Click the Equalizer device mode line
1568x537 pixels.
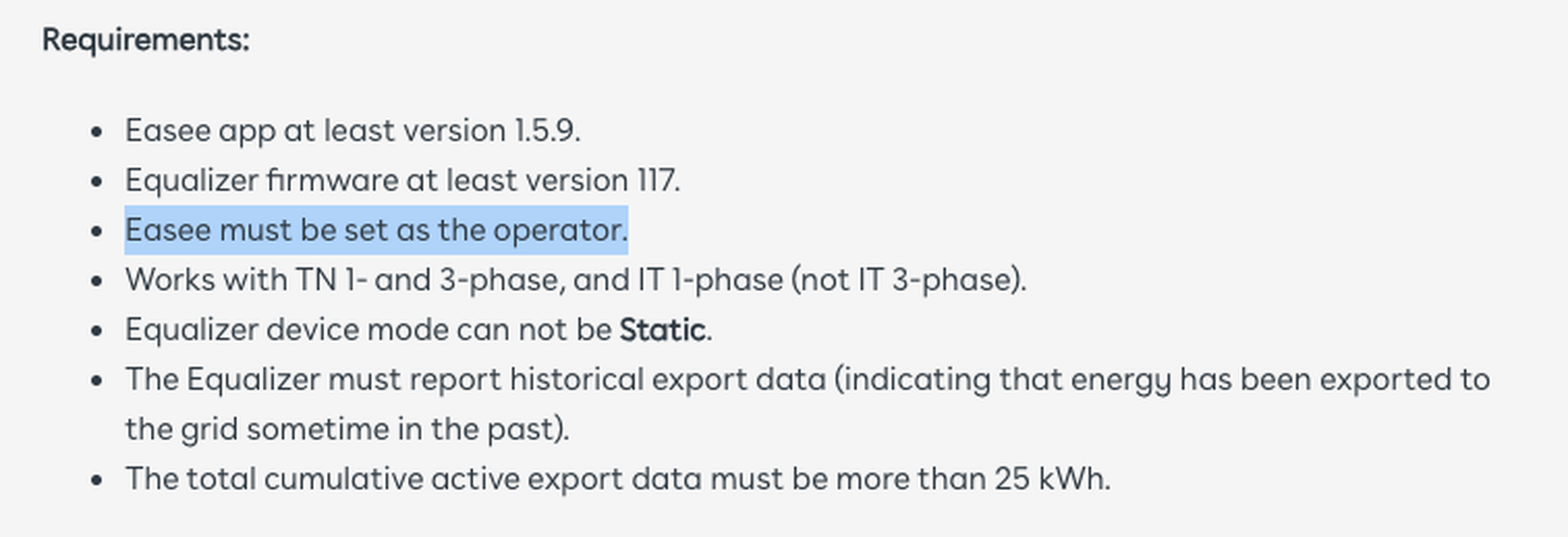pyautogui.click(x=418, y=330)
